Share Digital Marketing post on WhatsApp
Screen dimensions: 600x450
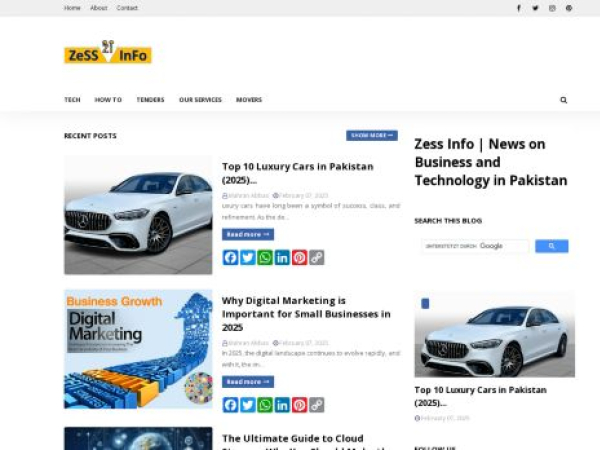click(265, 405)
